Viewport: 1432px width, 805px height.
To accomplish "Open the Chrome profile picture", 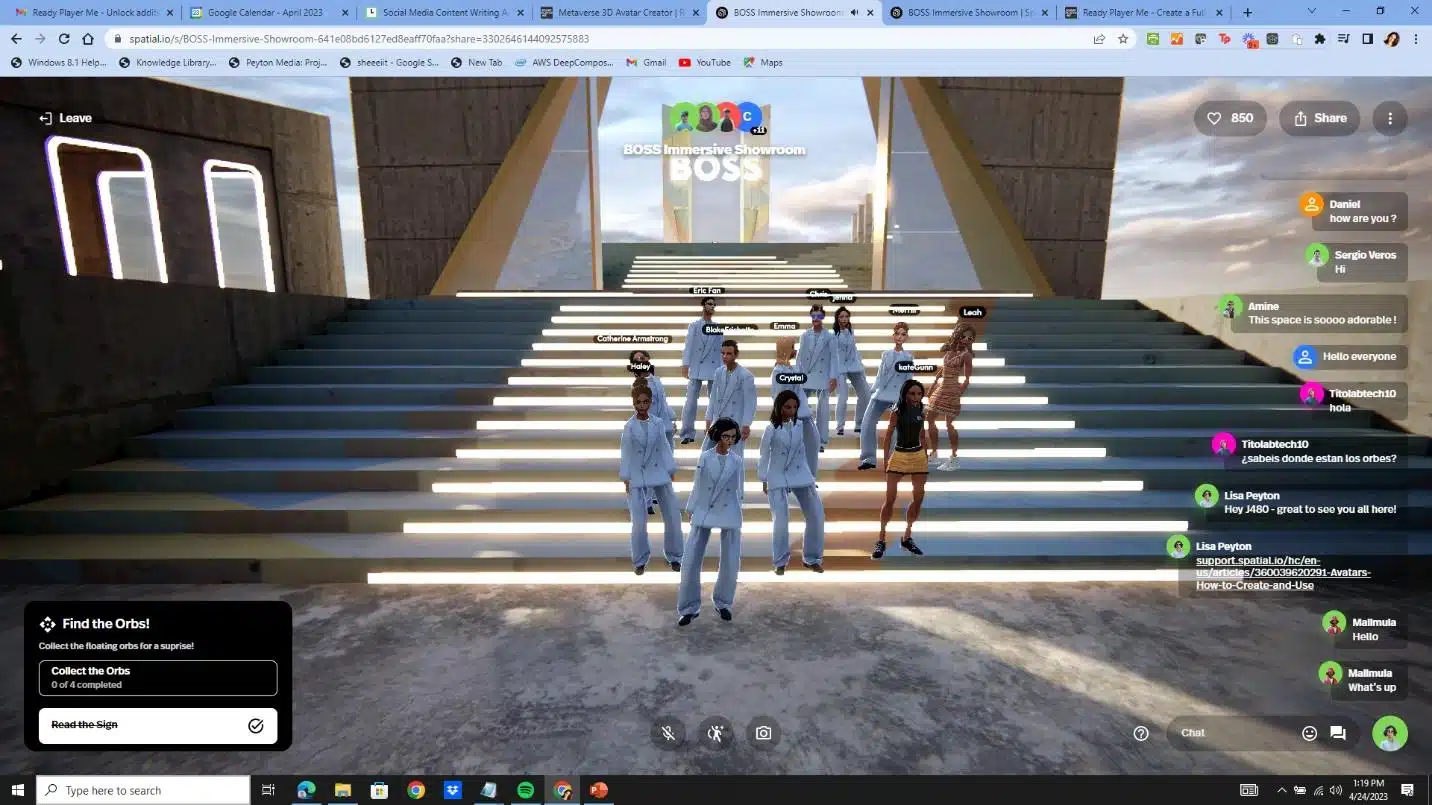I will (1392, 39).
